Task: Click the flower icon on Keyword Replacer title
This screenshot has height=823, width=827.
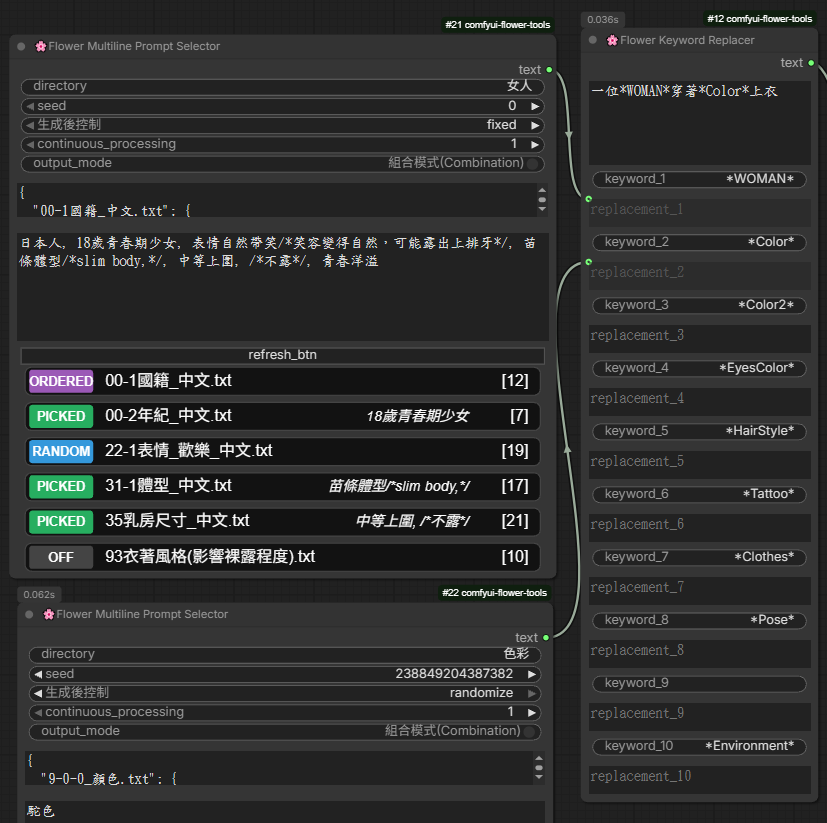Action: pos(612,40)
